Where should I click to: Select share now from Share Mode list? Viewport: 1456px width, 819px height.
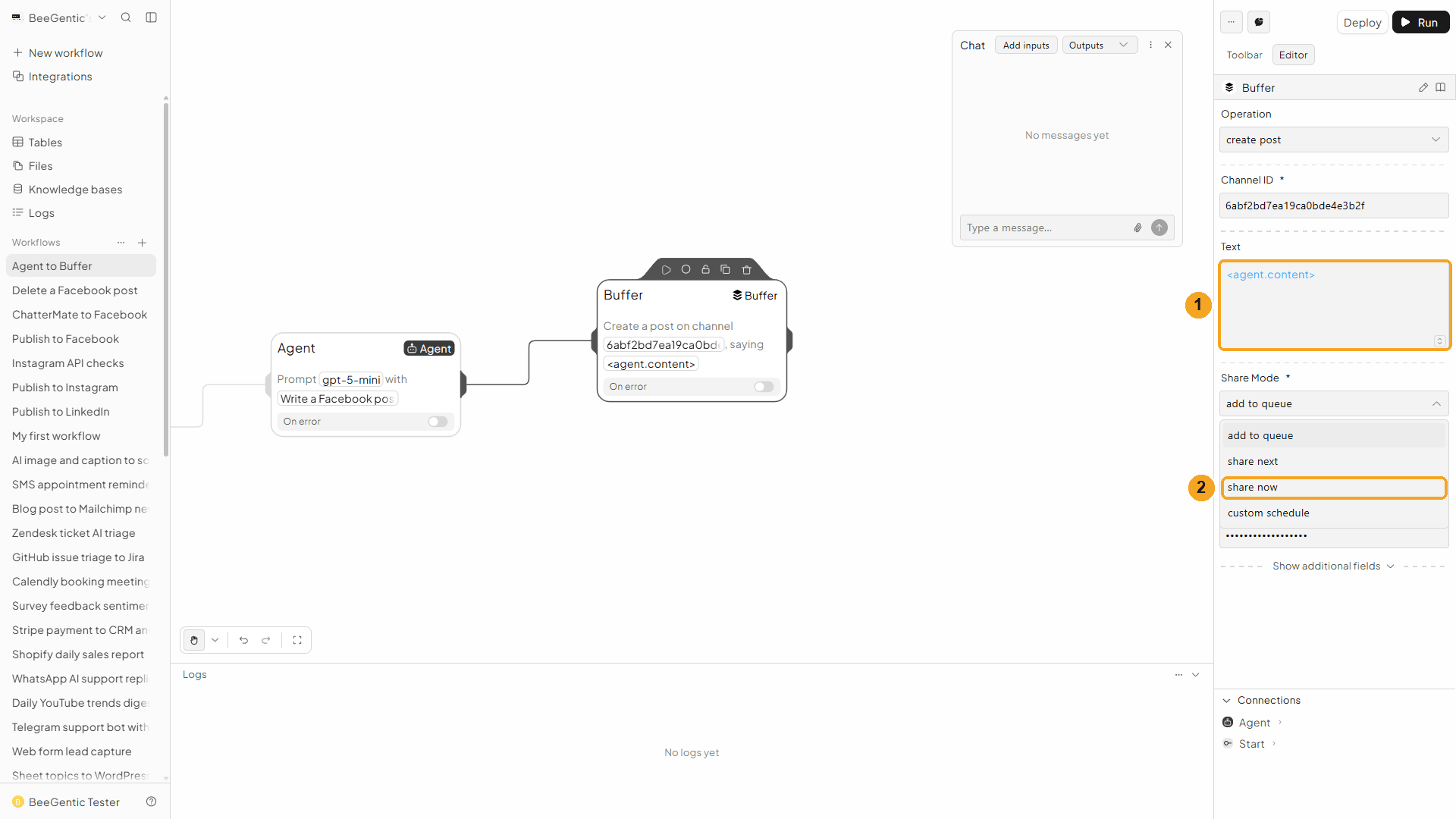click(x=1334, y=488)
